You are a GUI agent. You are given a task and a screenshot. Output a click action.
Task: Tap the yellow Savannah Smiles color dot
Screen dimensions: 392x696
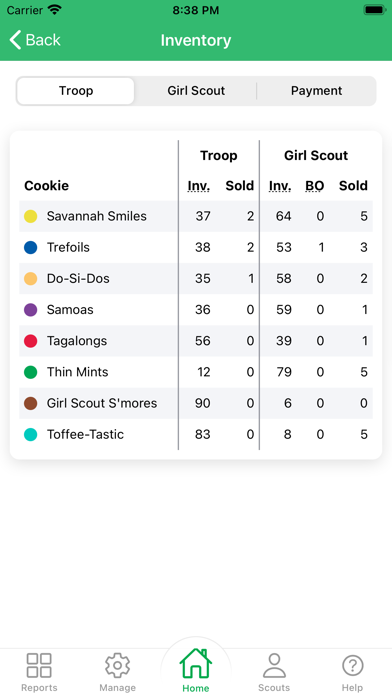pyautogui.click(x=31, y=216)
